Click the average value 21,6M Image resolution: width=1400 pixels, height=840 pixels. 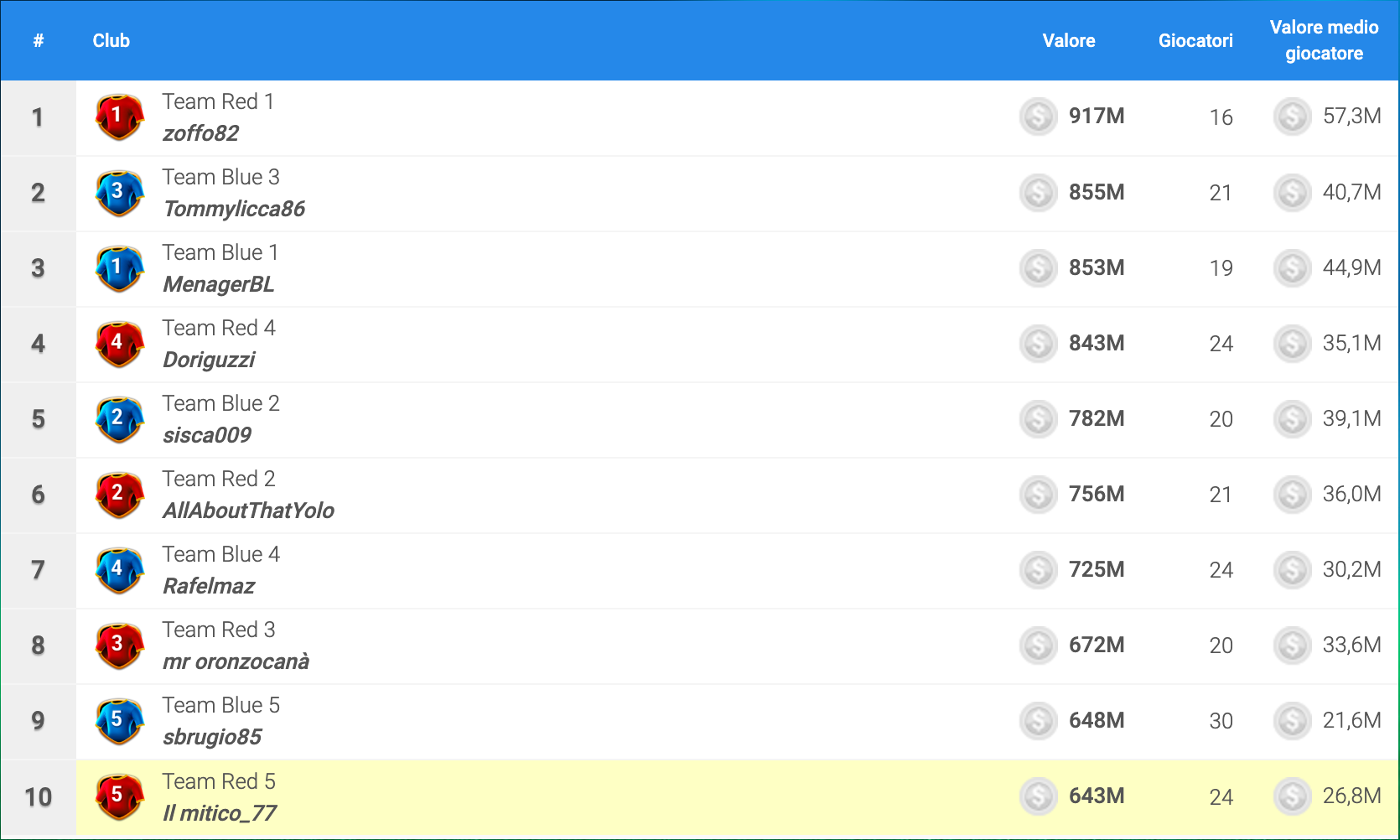point(1351,720)
